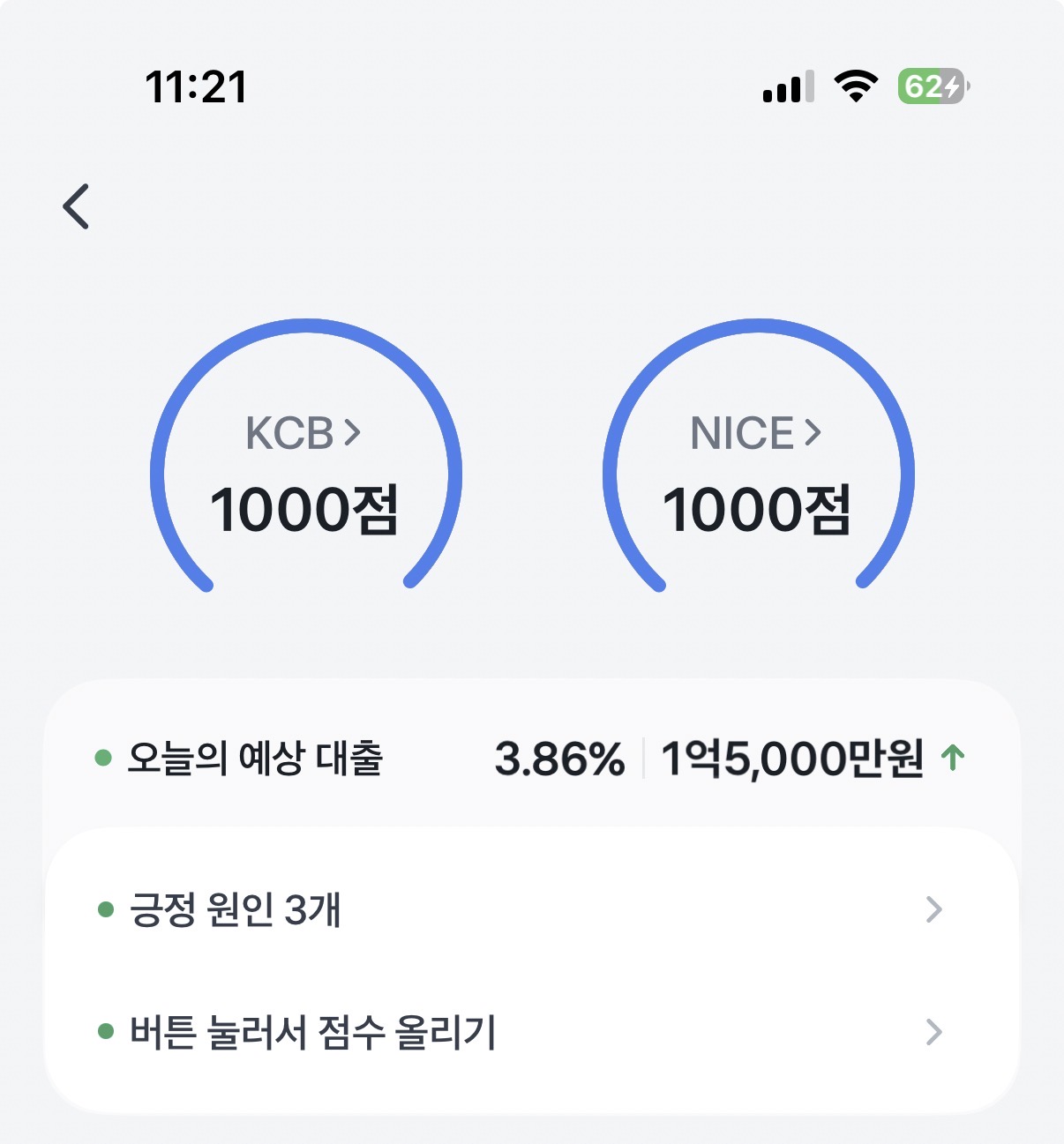Tap the chevron next to NICE
The width and height of the screenshot is (1064, 1144).
pyautogui.click(x=813, y=432)
